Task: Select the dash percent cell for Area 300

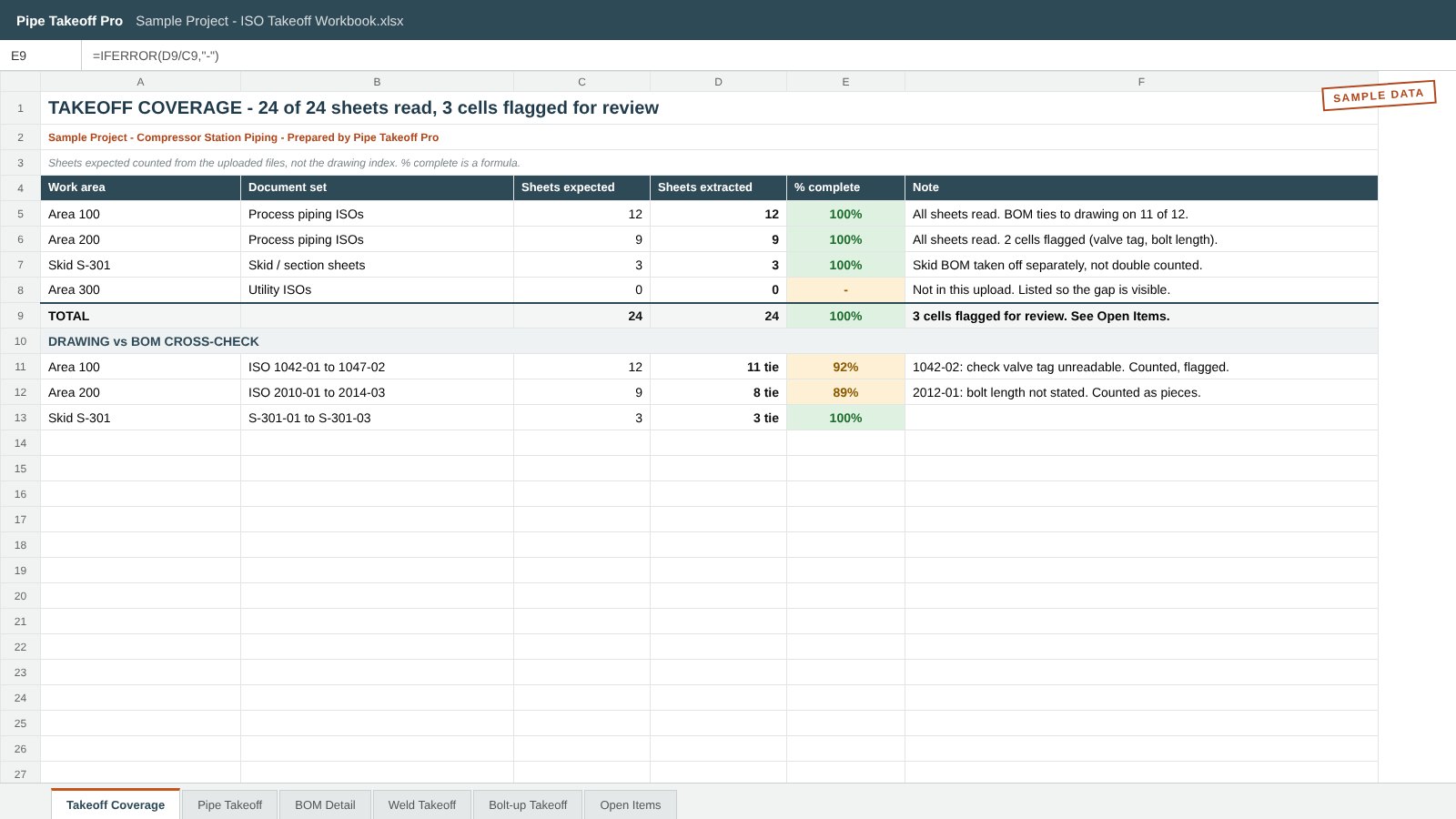Action: (x=845, y=289)
